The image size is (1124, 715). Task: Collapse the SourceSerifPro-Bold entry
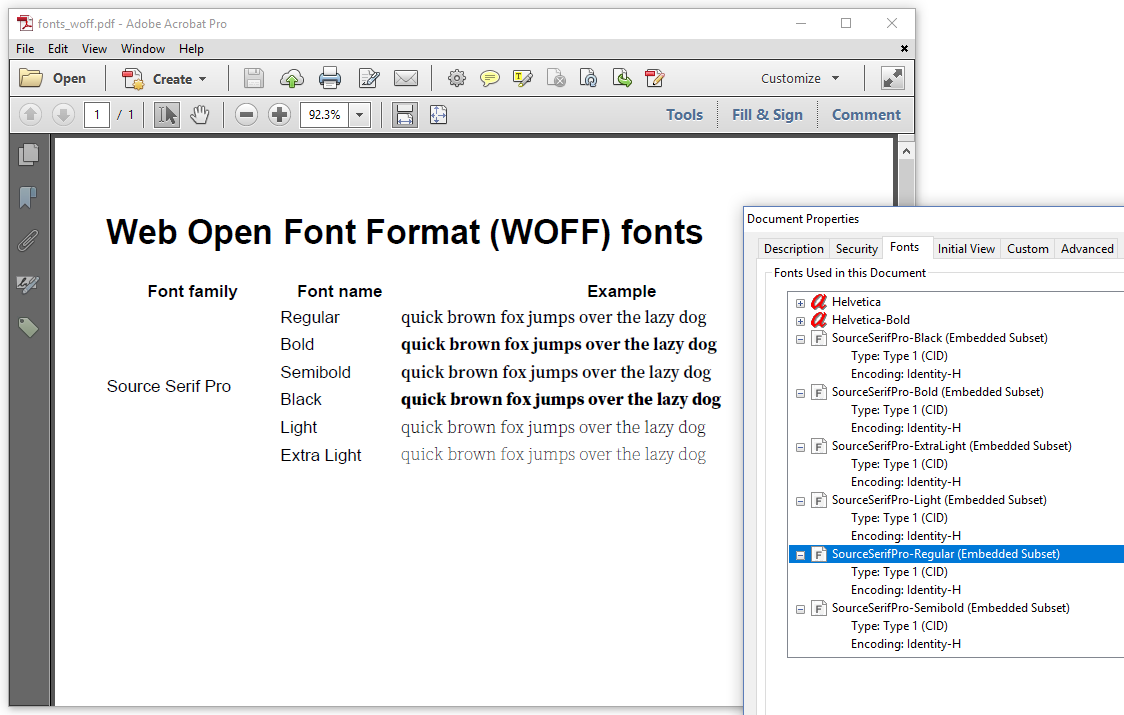(800, 393)
